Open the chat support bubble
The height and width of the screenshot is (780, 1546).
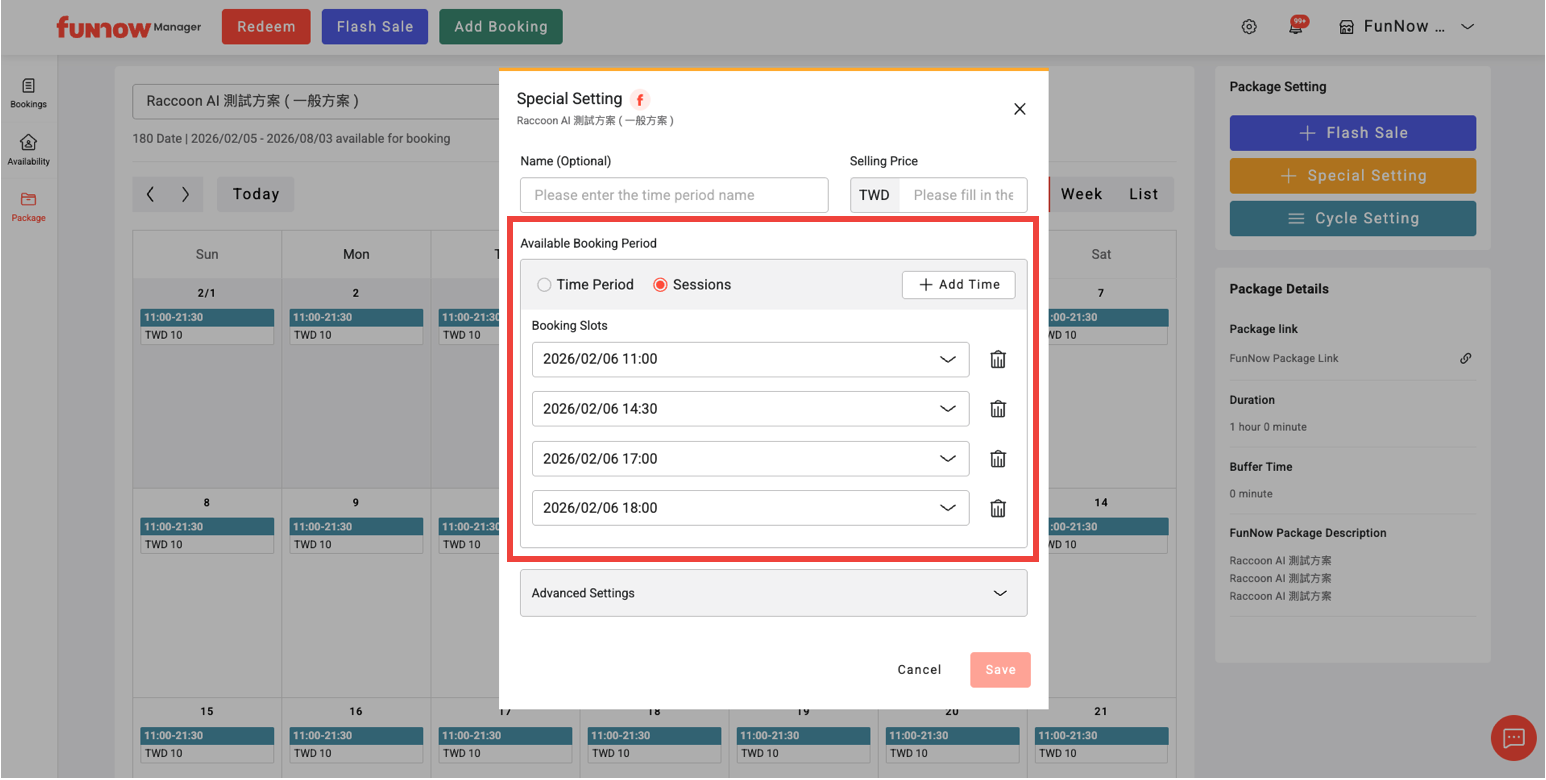(x=1513, y=738)
